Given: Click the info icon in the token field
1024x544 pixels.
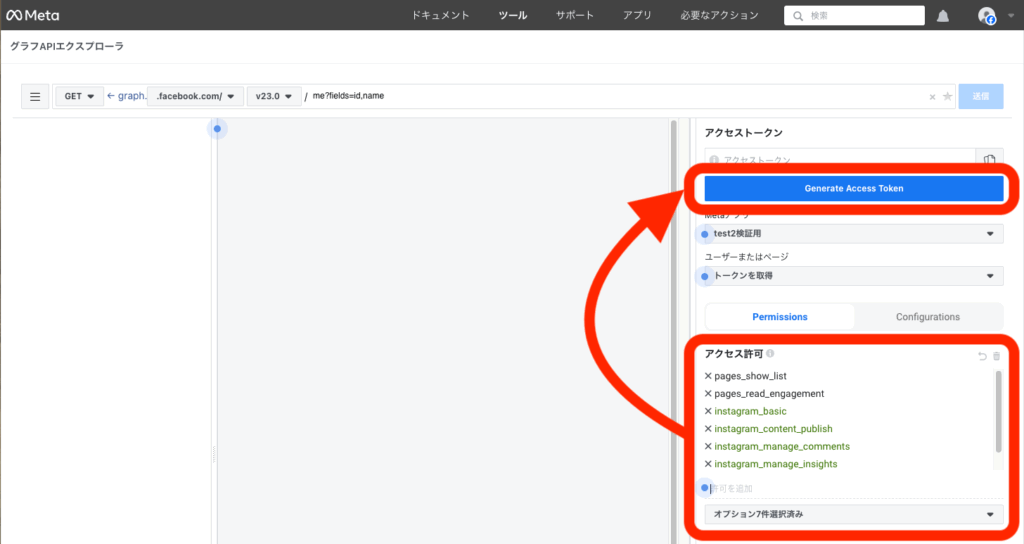Looking at the screenshot, I should click(x=714, y=160).
